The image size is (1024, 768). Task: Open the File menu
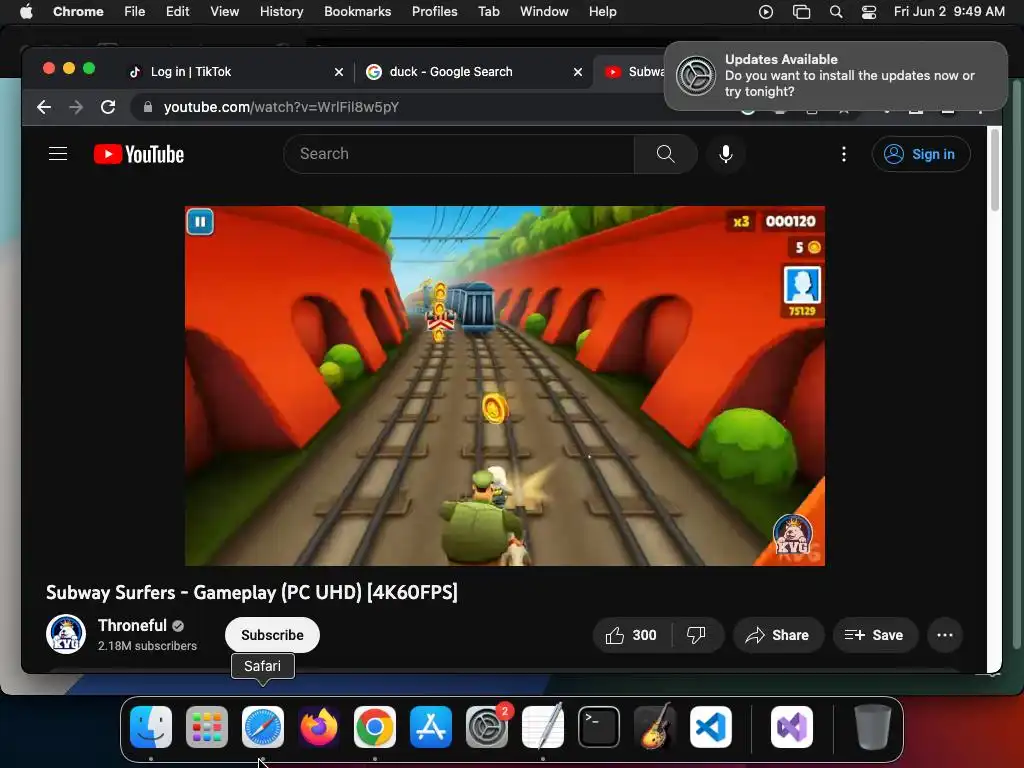coord(135,12)
